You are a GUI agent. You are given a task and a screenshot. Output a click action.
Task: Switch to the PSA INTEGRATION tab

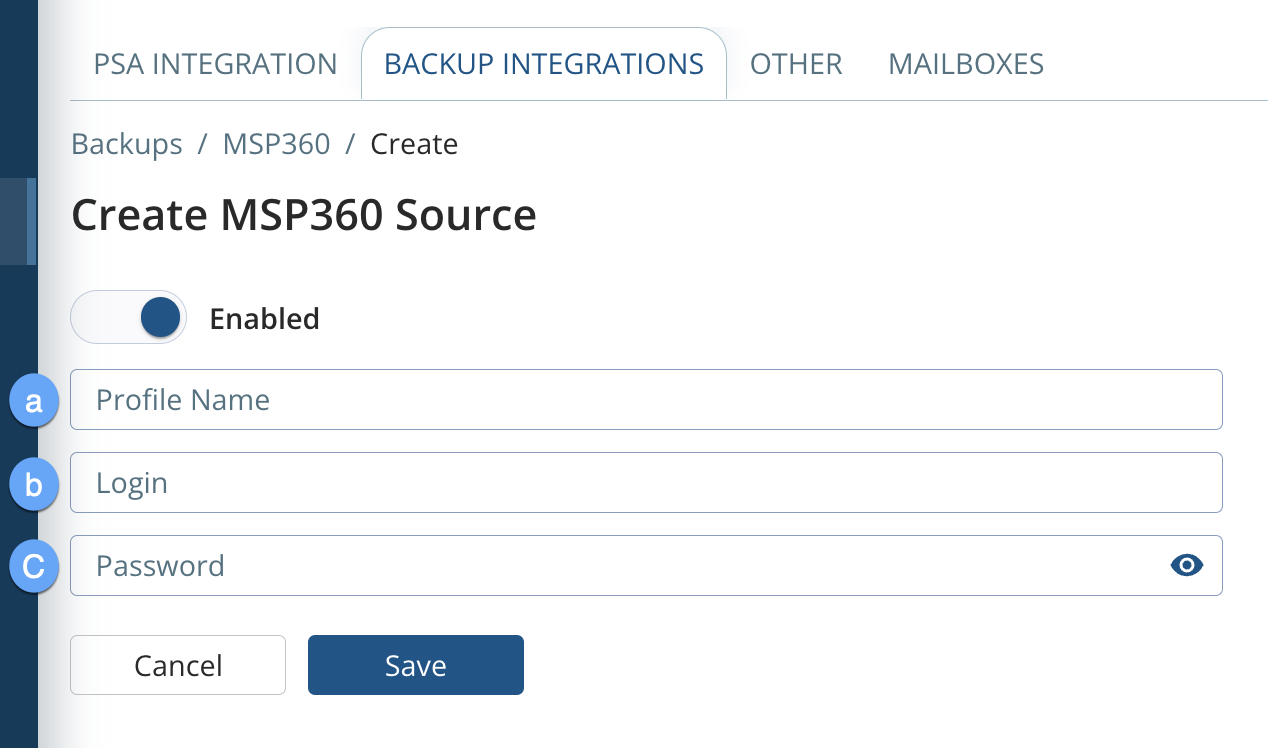pyautogui.click(x=214, y=63)
